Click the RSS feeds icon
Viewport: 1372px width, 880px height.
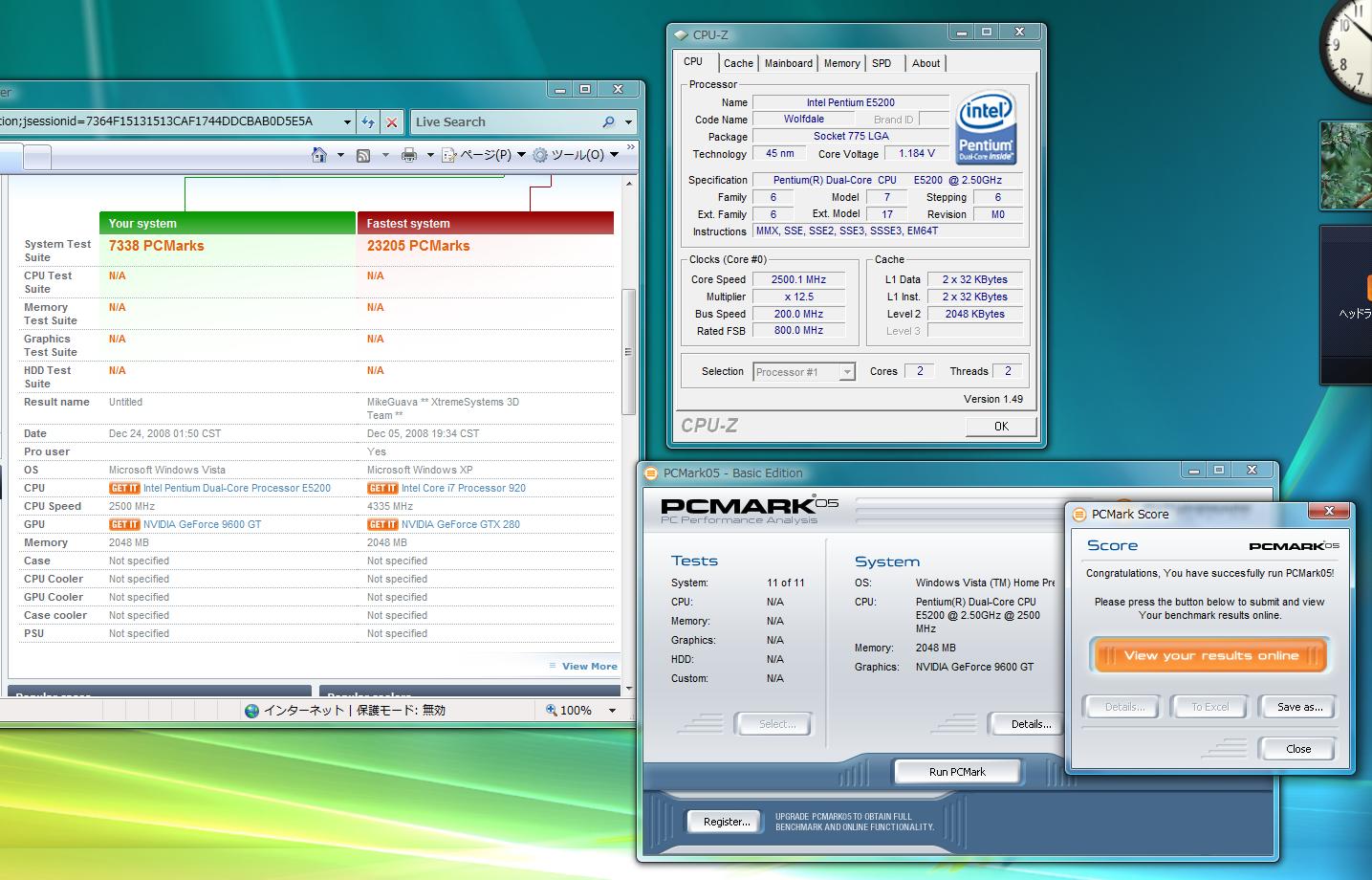[363, 155]
